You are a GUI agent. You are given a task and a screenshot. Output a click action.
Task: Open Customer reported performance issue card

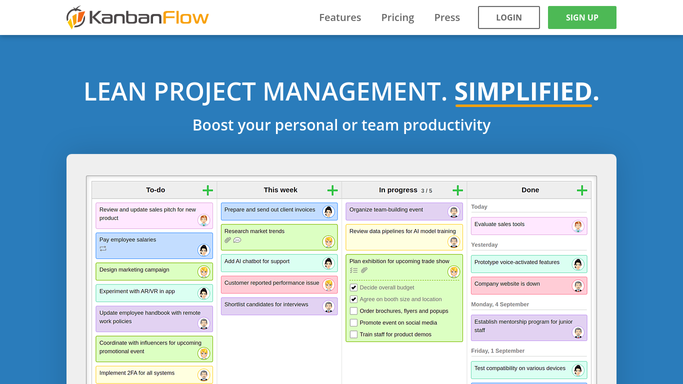click(x=279, y=285)
